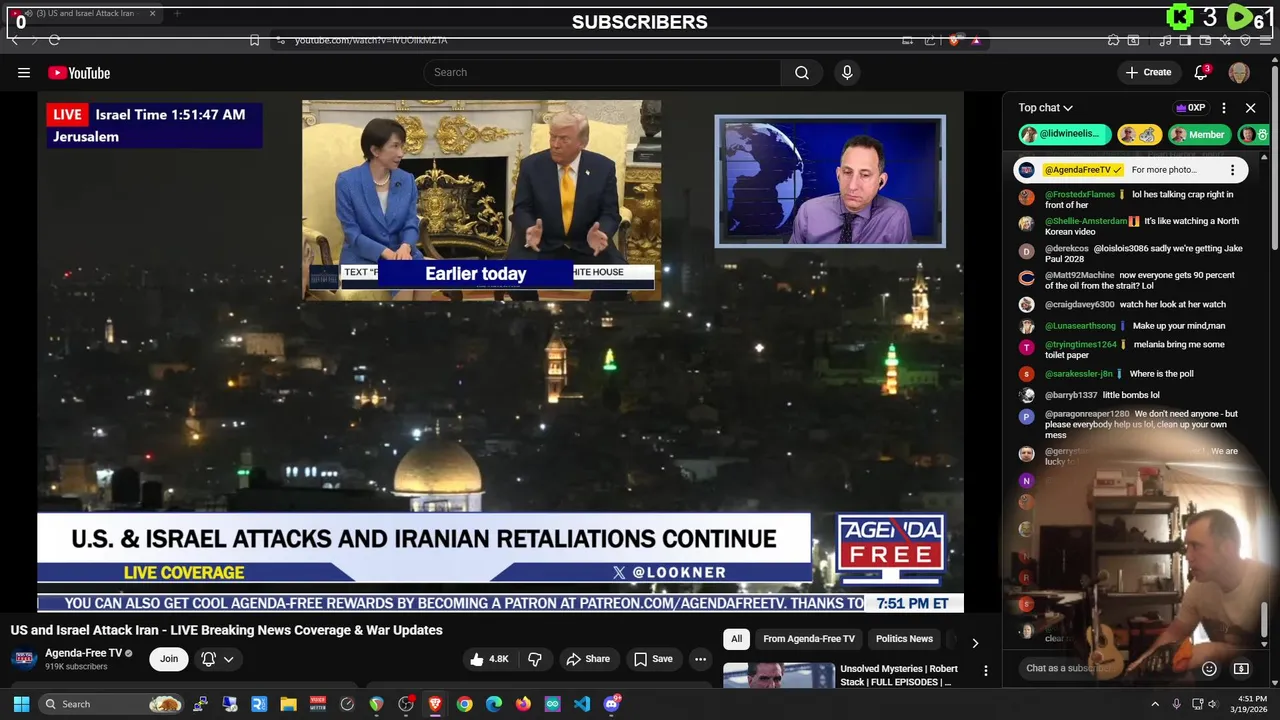Click the browser address bar URL

pyautogui.click(x=370, y=40)
